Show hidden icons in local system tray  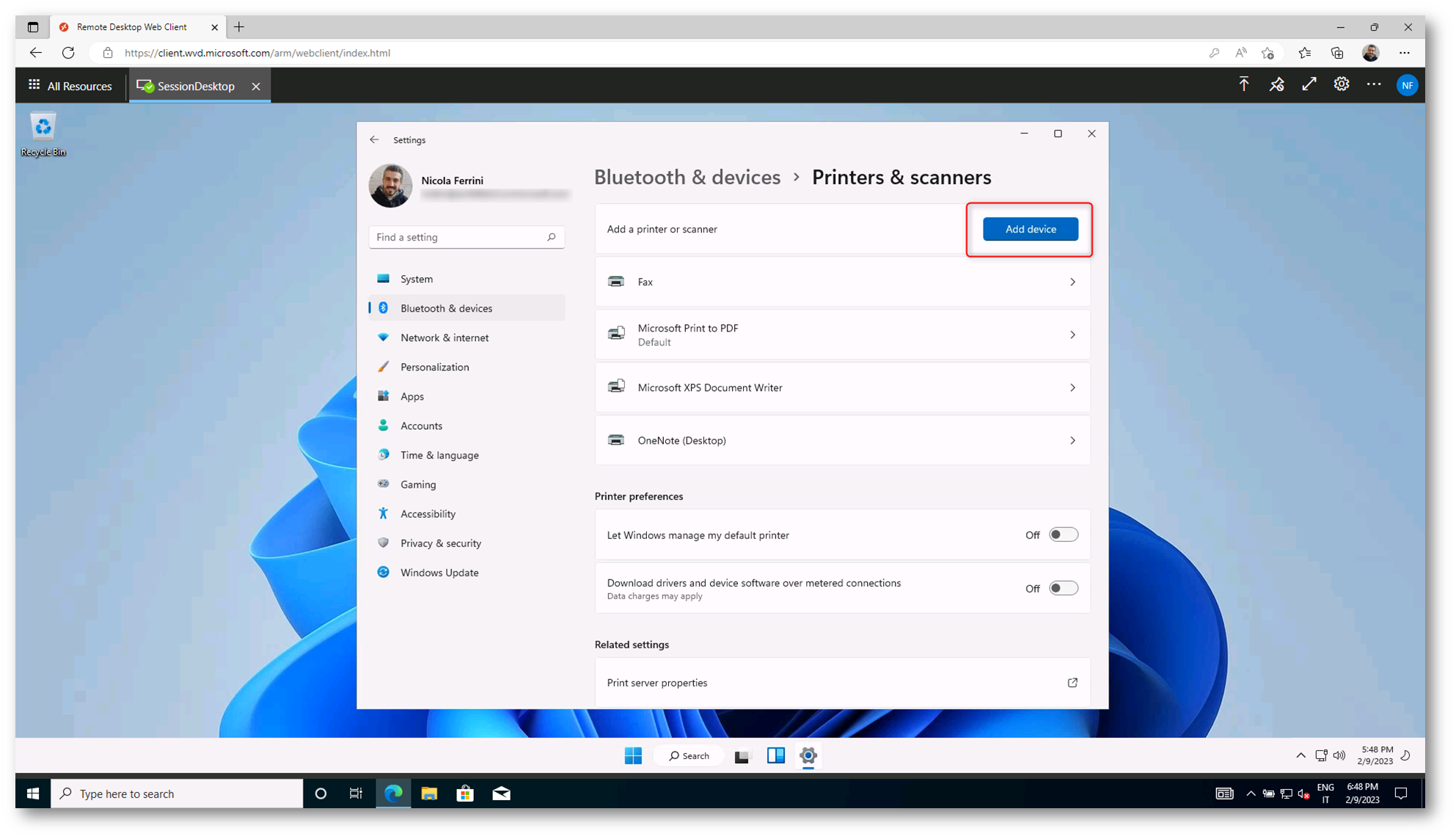[x=1250, y=794]
